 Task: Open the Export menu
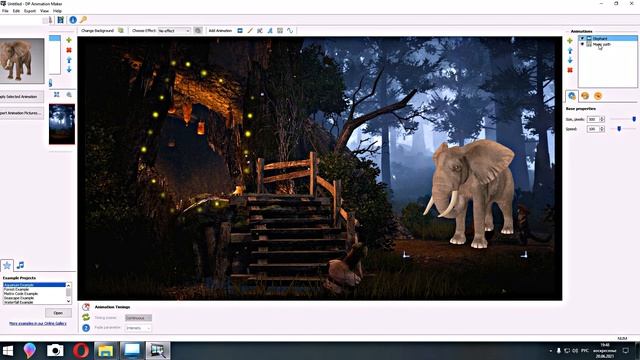[30, 11]
